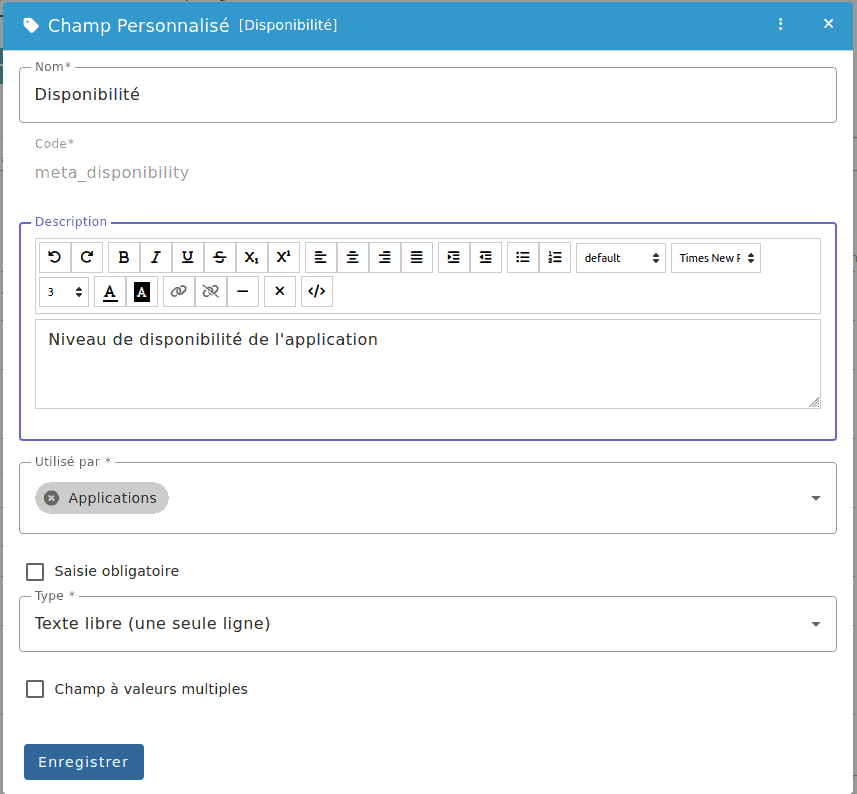
Task: Insert a hyperlink using the link icon
Action: coord(178,291)
